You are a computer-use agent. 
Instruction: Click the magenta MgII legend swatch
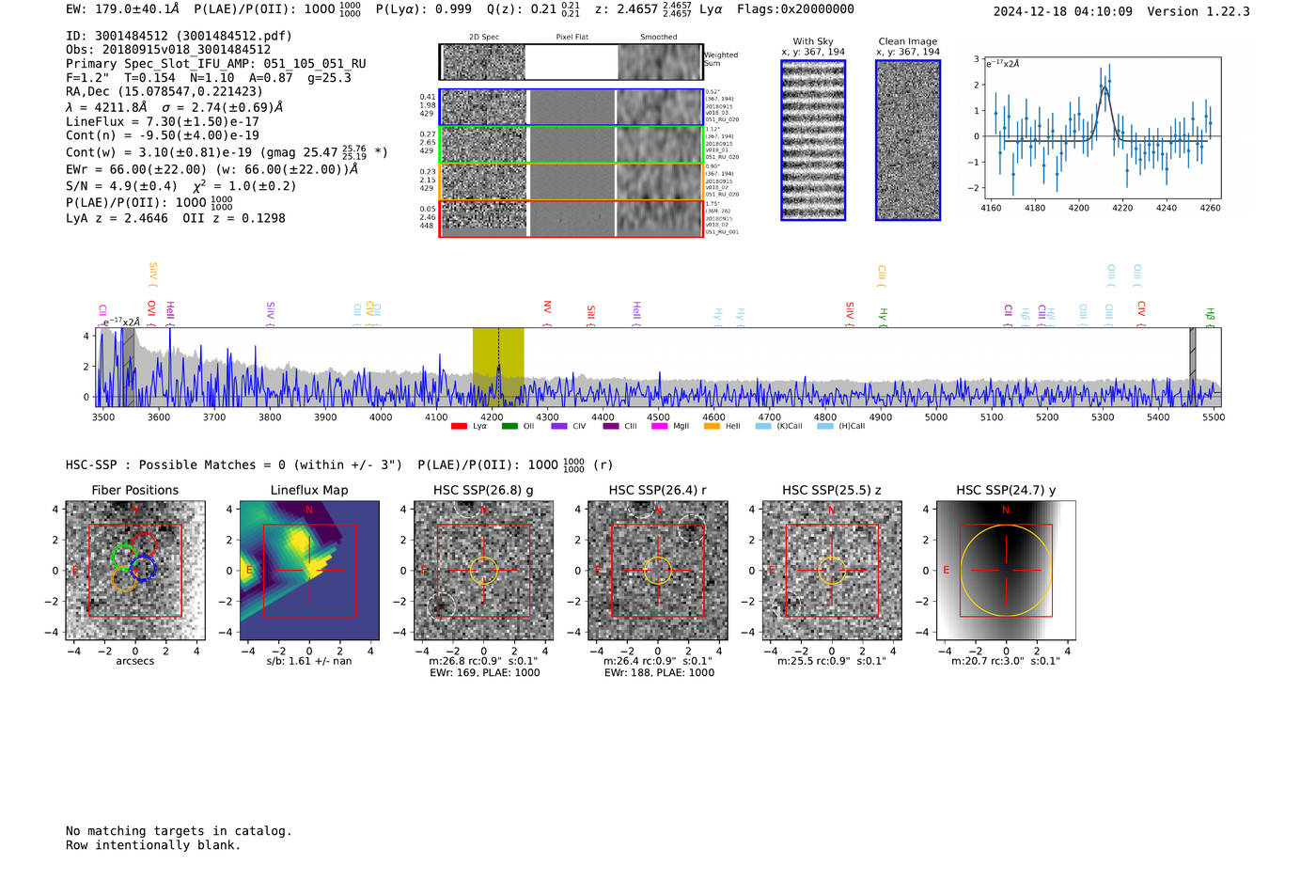(659, 426)
